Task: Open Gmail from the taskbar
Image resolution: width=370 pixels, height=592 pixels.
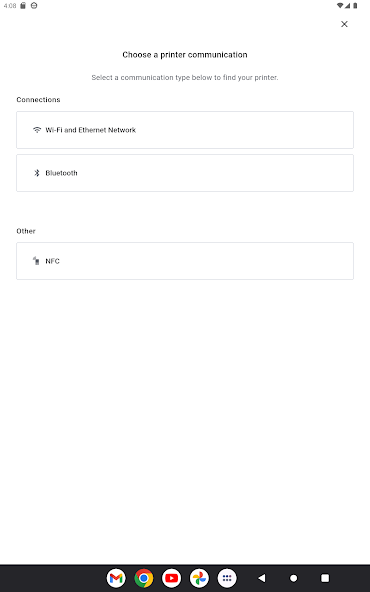Action: pos(116,578)
